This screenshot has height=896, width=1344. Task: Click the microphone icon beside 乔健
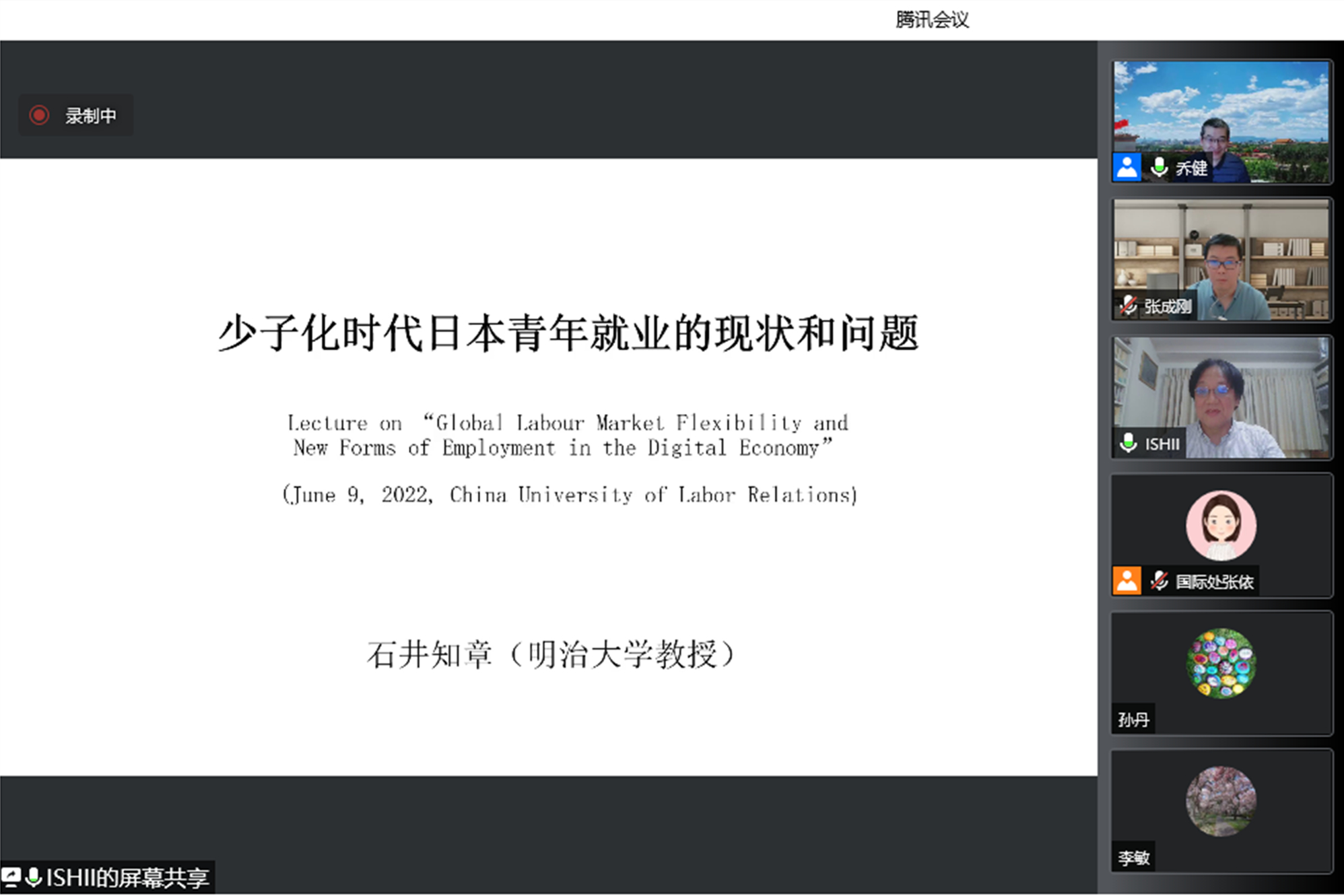pyautogui.click(x=1160, y=168)
